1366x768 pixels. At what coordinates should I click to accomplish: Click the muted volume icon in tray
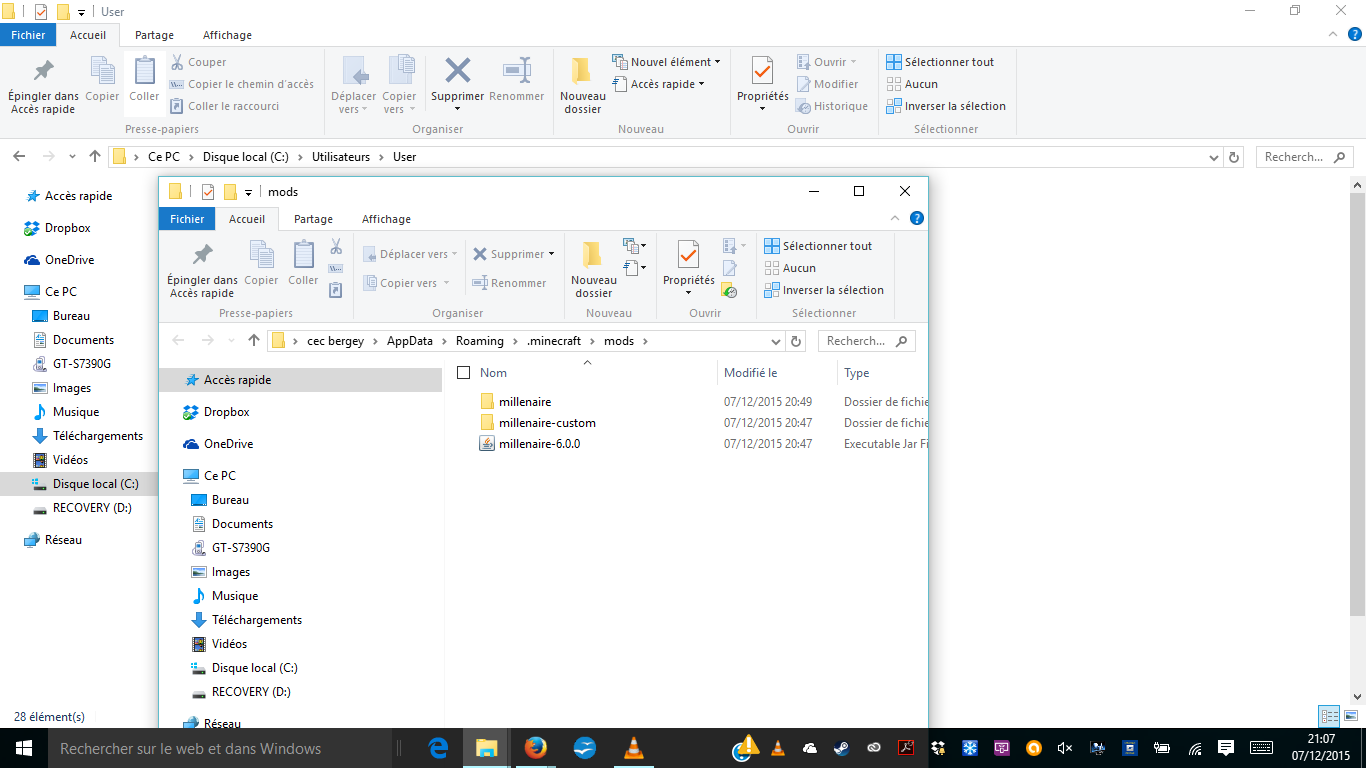(x=1065, y=748)
